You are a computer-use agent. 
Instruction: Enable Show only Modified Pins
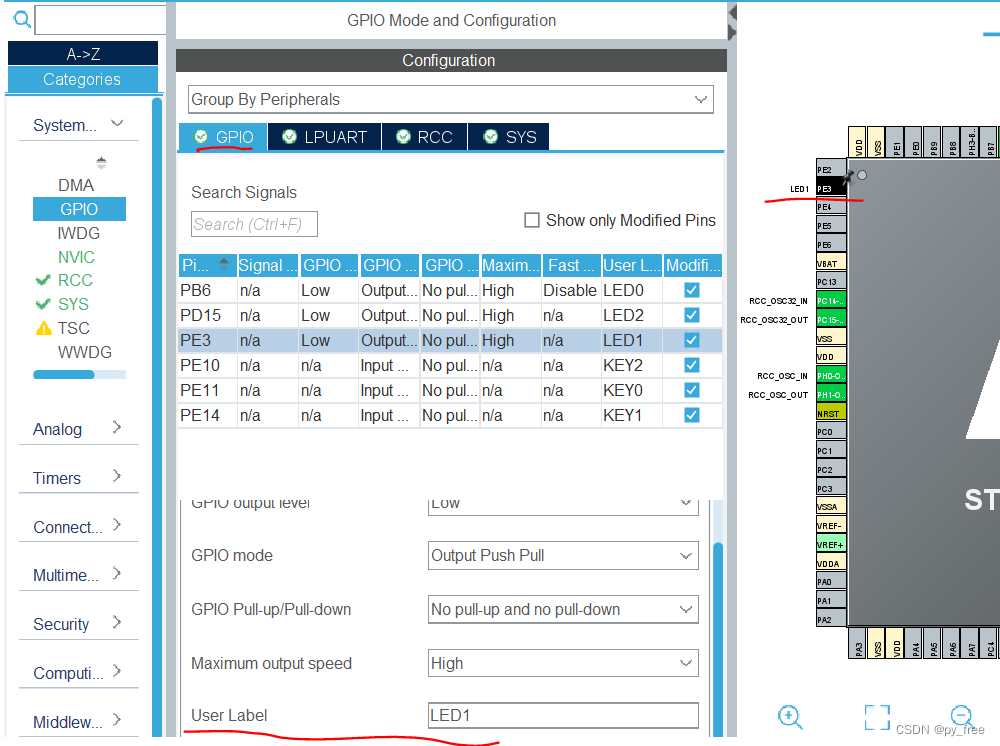pos(532,220)
